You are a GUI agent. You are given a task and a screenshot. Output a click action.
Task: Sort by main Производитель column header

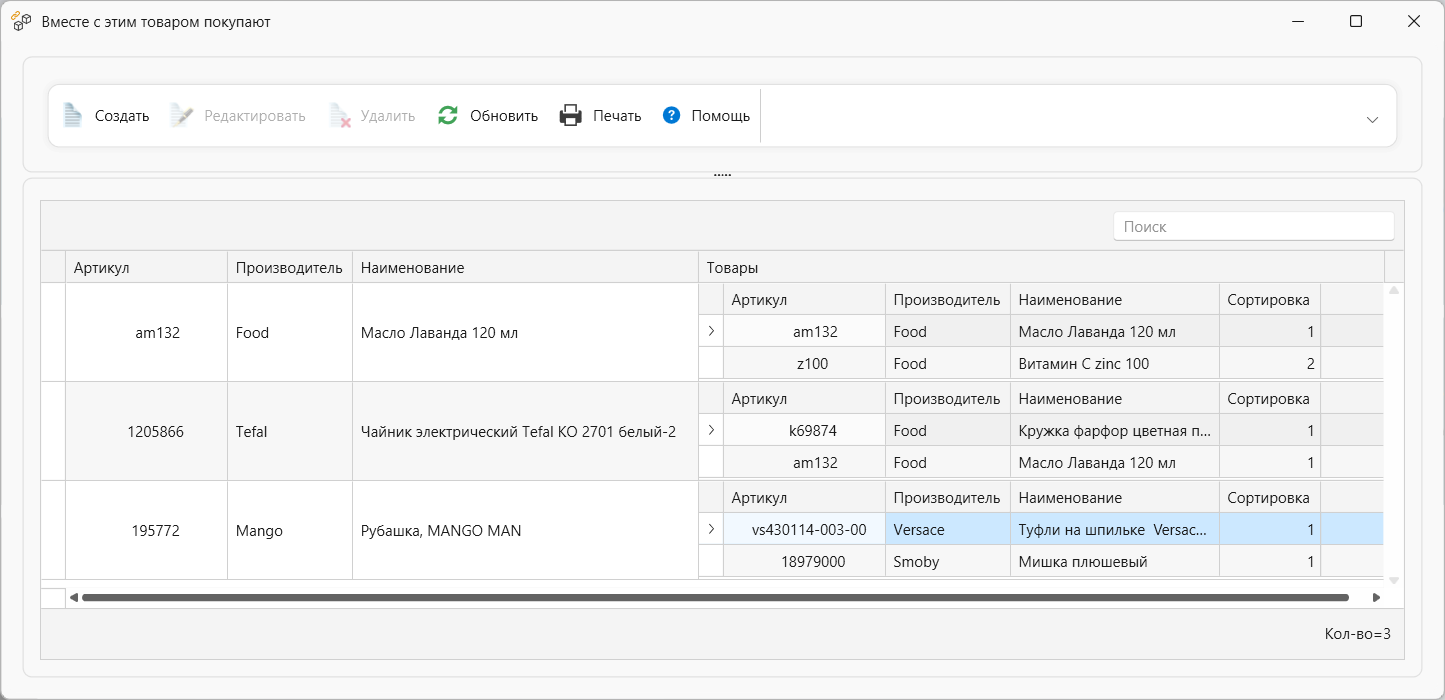coord(290,267)
